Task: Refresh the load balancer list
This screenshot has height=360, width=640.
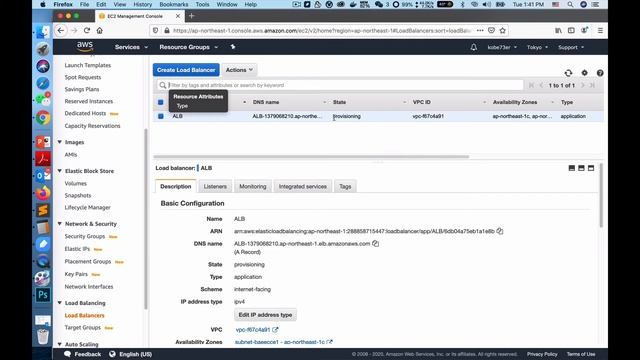Action: click(x=568, y=73)
